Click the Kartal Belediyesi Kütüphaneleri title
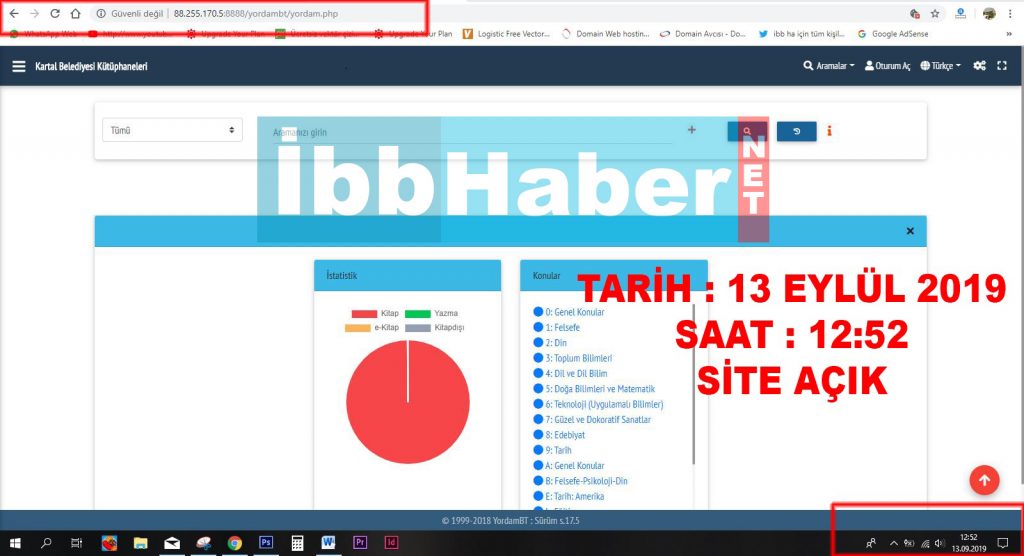Screen dimensions: 1024x556 [91, 66]
